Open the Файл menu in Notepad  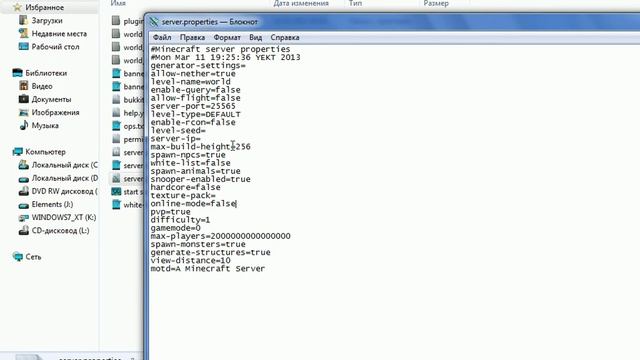162,38
